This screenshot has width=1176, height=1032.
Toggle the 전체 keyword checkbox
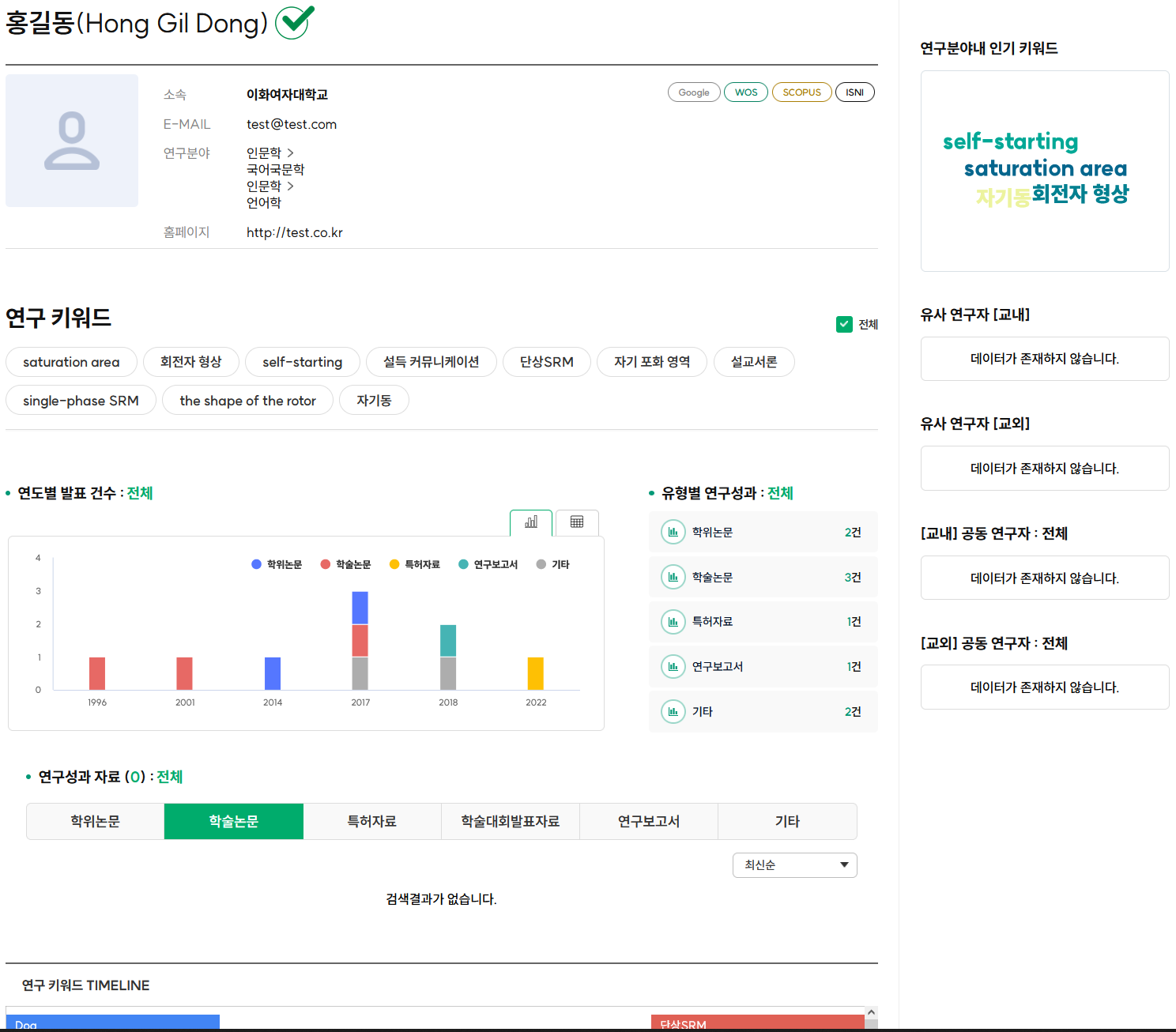[844, 325]
